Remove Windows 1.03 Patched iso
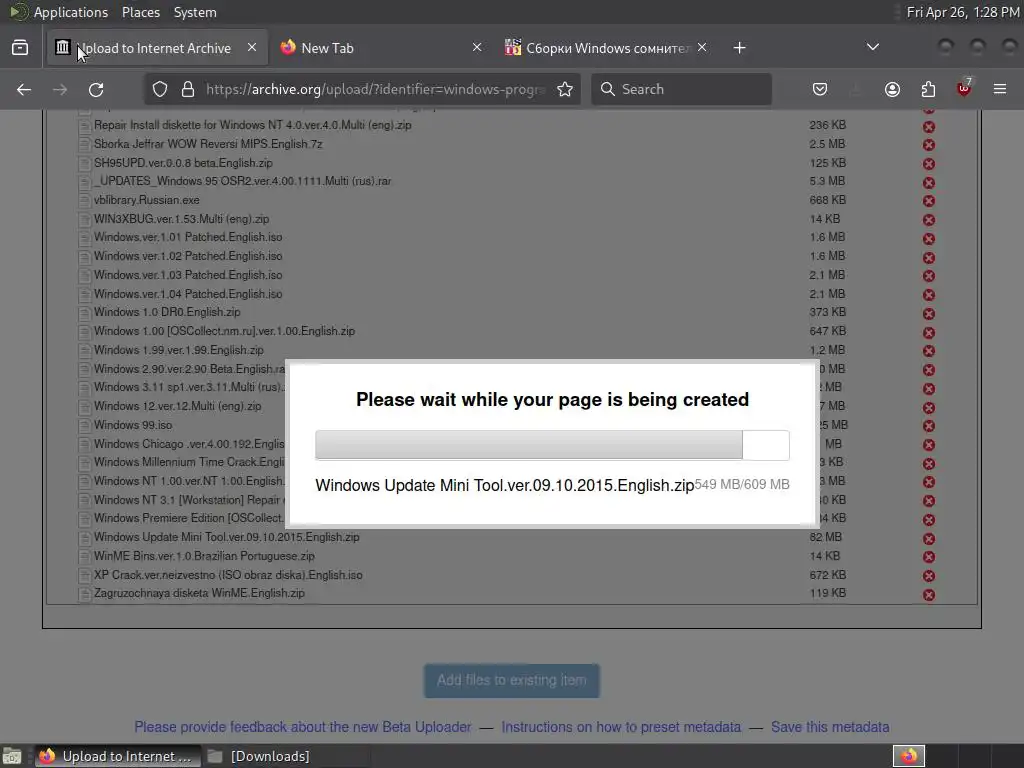This screenshot has width=1024, height=768. (x=929, y=276)
